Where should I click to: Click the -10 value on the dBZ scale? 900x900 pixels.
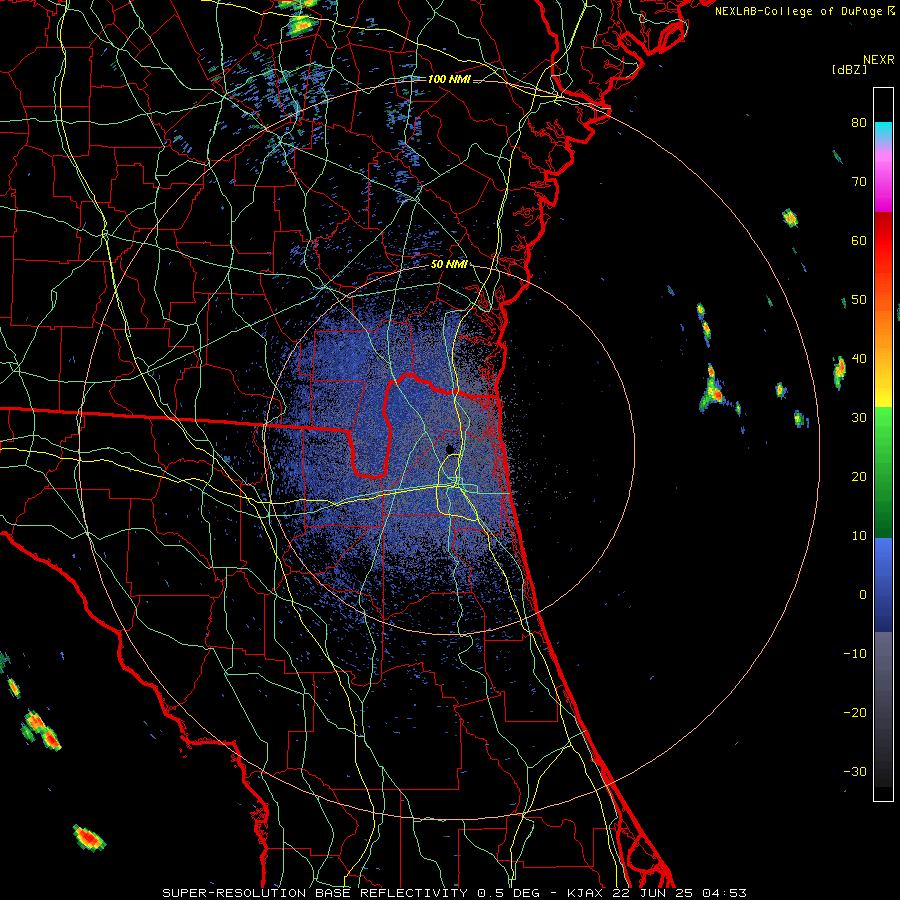(855, 654)
